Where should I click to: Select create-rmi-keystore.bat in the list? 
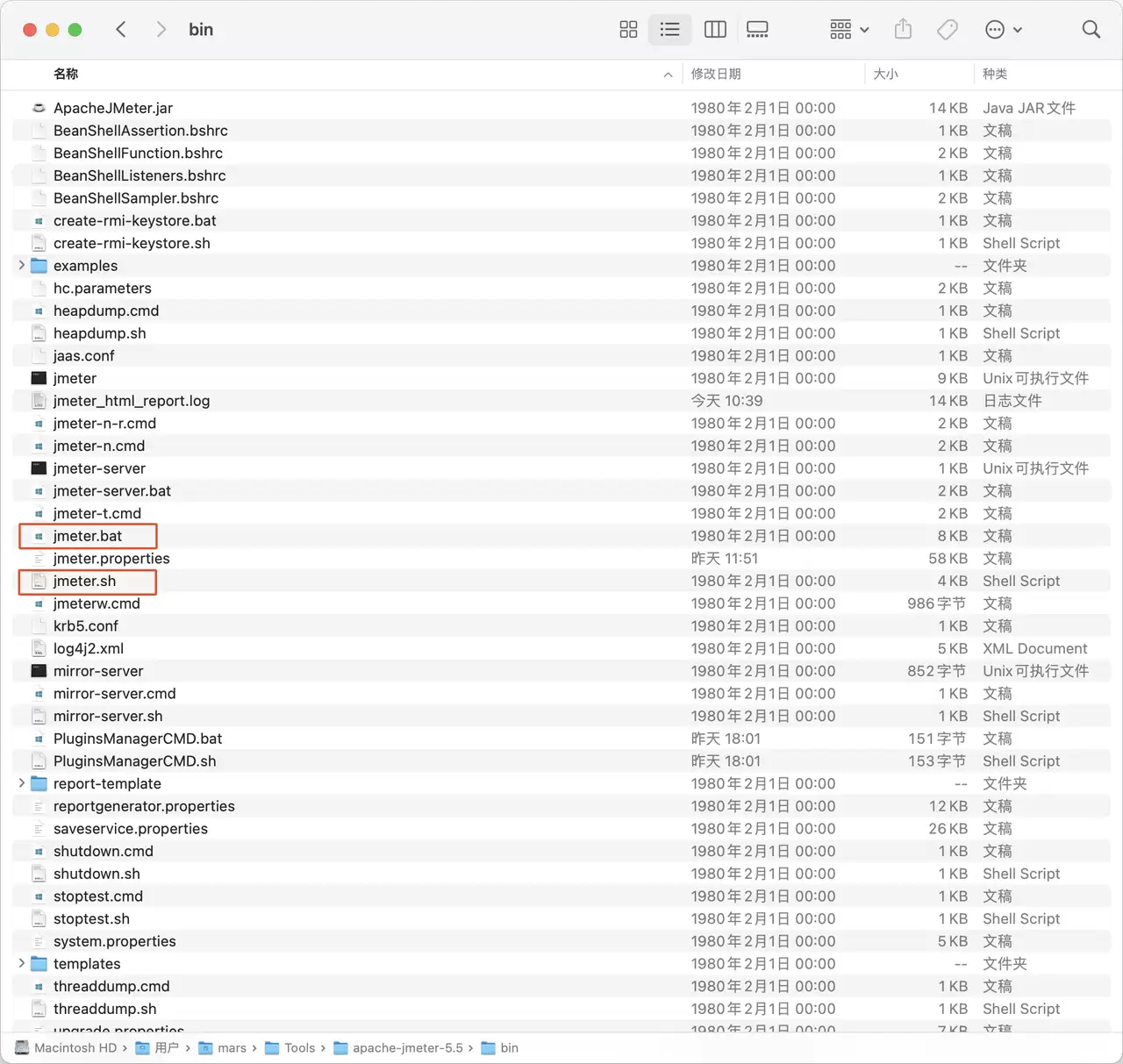[134, 221]
